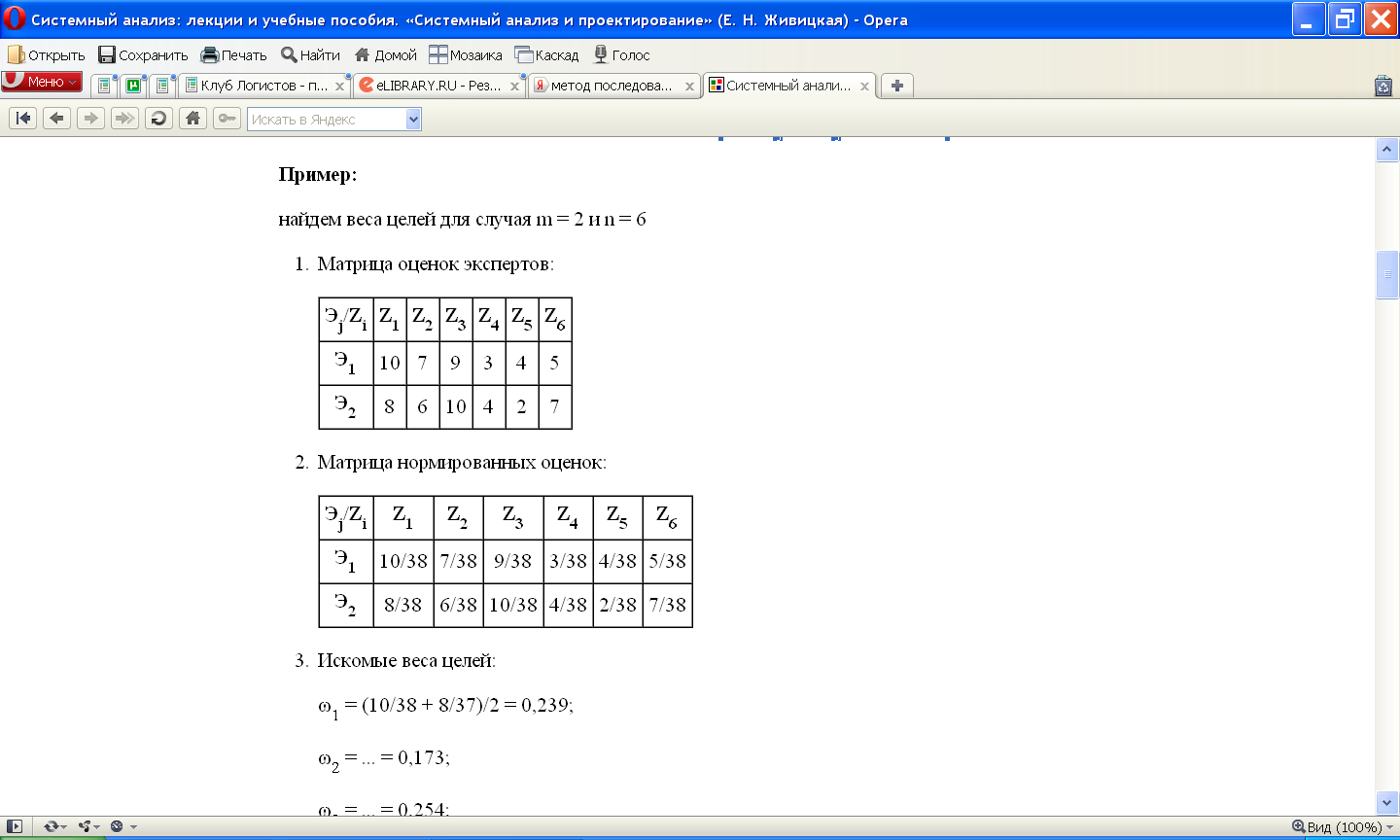1400x840 pixels.
Task: Click the vertical scrollbar up arrow
Action: coord(1387,150)
